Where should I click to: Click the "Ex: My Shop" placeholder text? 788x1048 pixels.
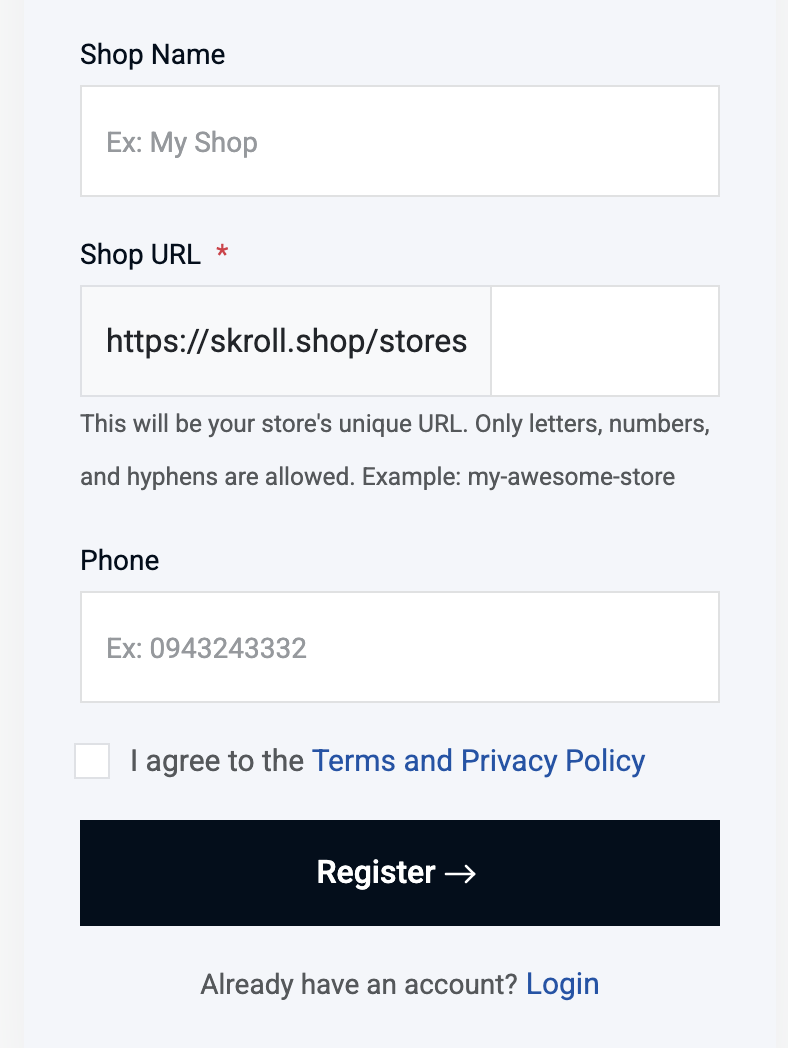[x=182, y=143]
